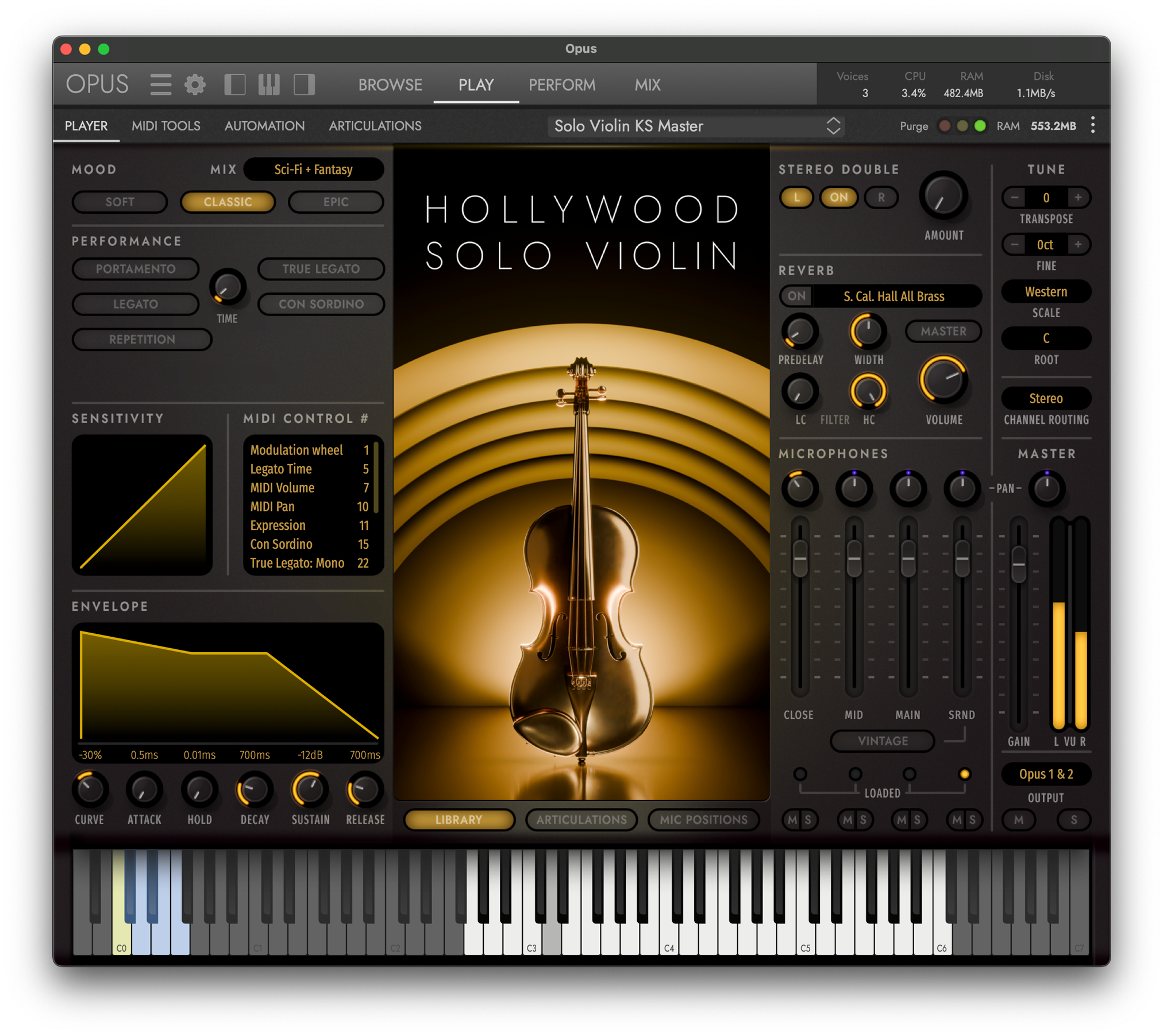Turn off the STEREO DOUBLE ON toggle
This screenshot has height=1036, width=1163.
click(839, 197)
